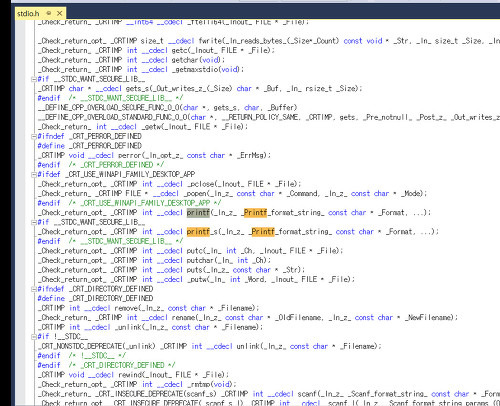Click the #define _CRT_PERROR_DEFINED line

(90, 146)
